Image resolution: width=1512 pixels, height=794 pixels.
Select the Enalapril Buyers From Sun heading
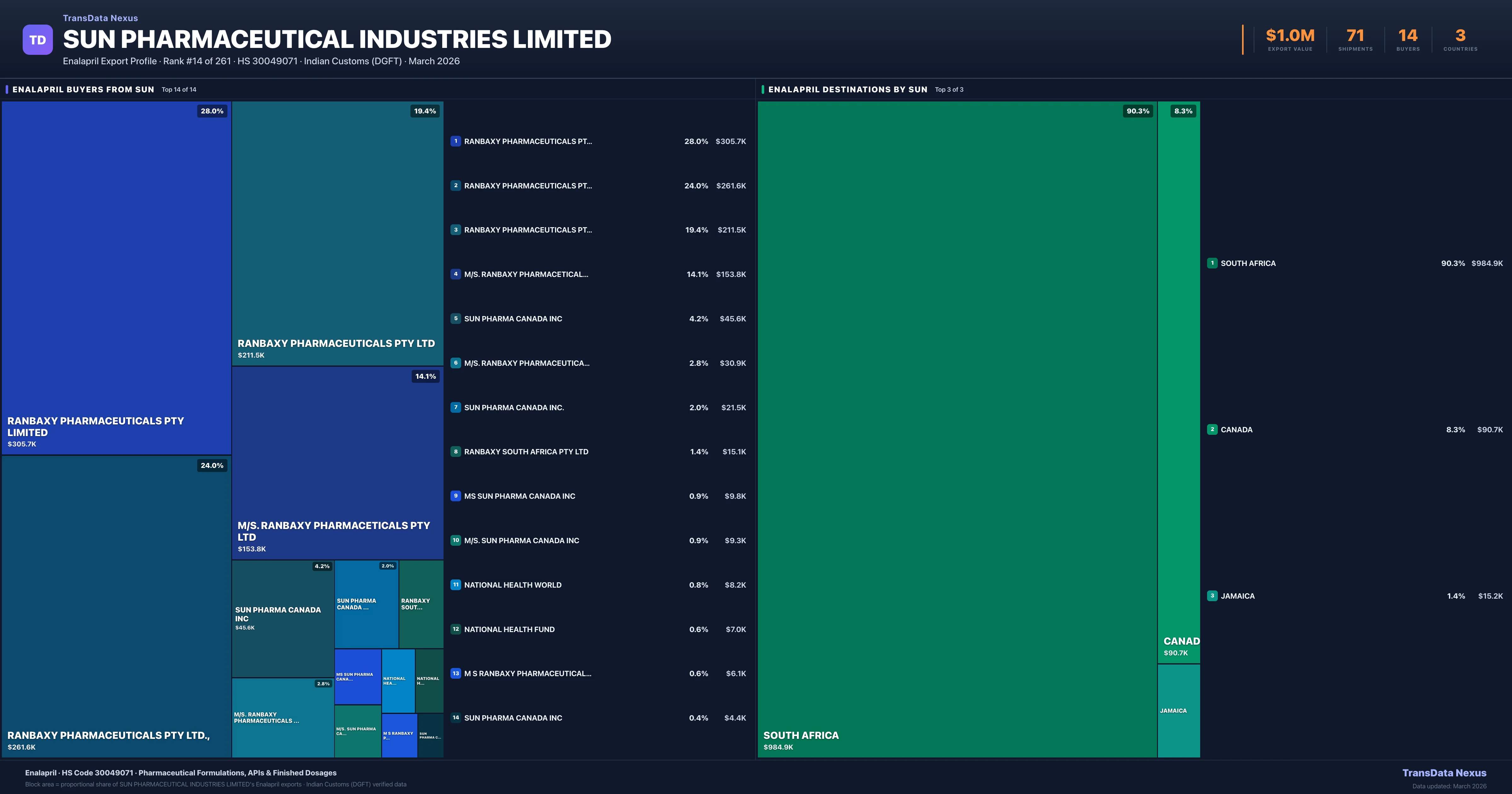click(x=83, y=89)
